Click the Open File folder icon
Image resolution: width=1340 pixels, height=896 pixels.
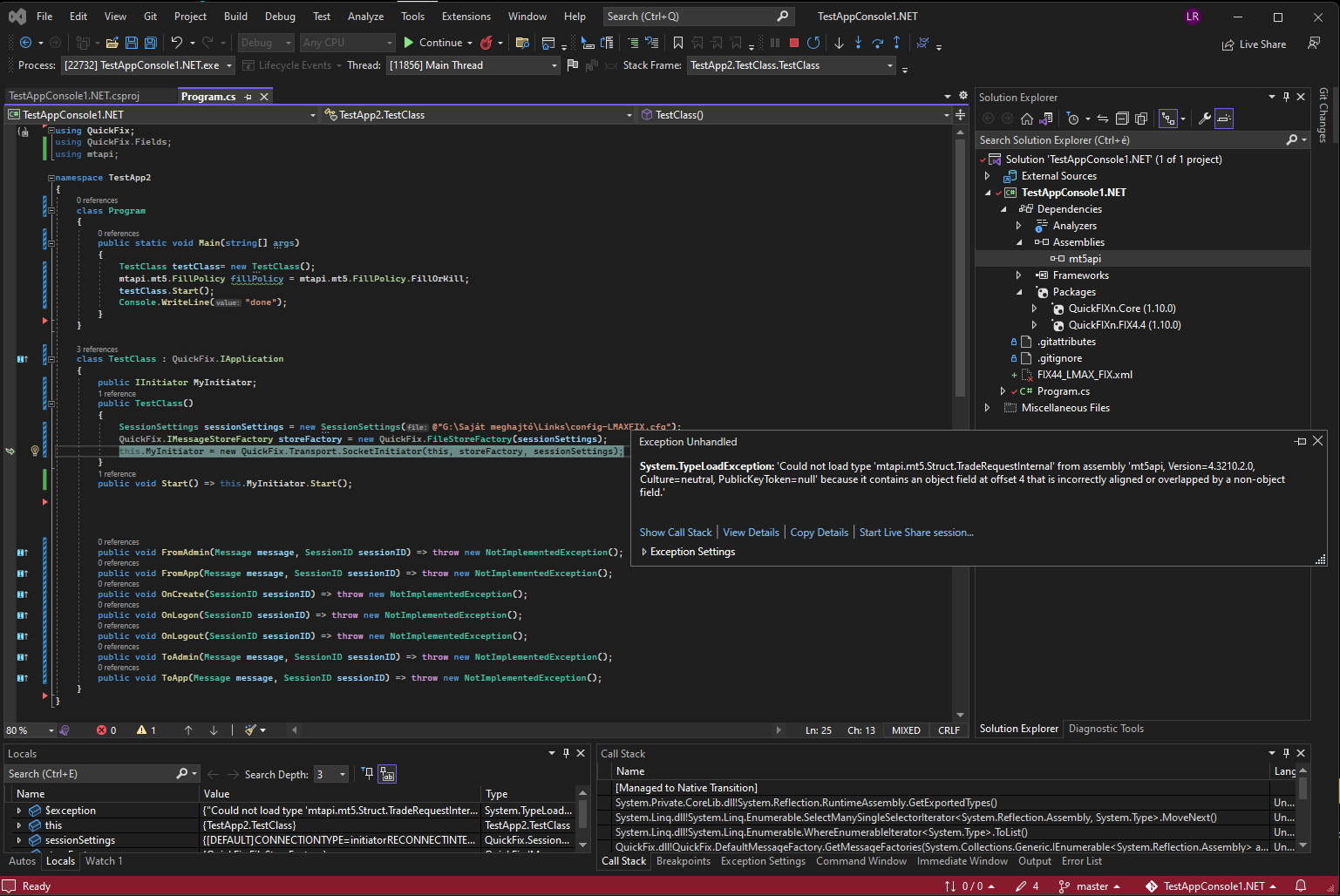click(112, 43)
